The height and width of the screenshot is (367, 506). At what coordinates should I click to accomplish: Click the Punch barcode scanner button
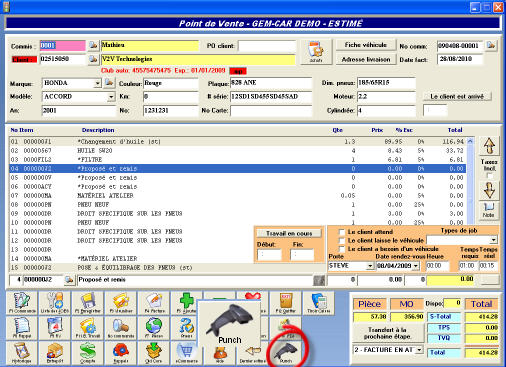coord(286,353)
